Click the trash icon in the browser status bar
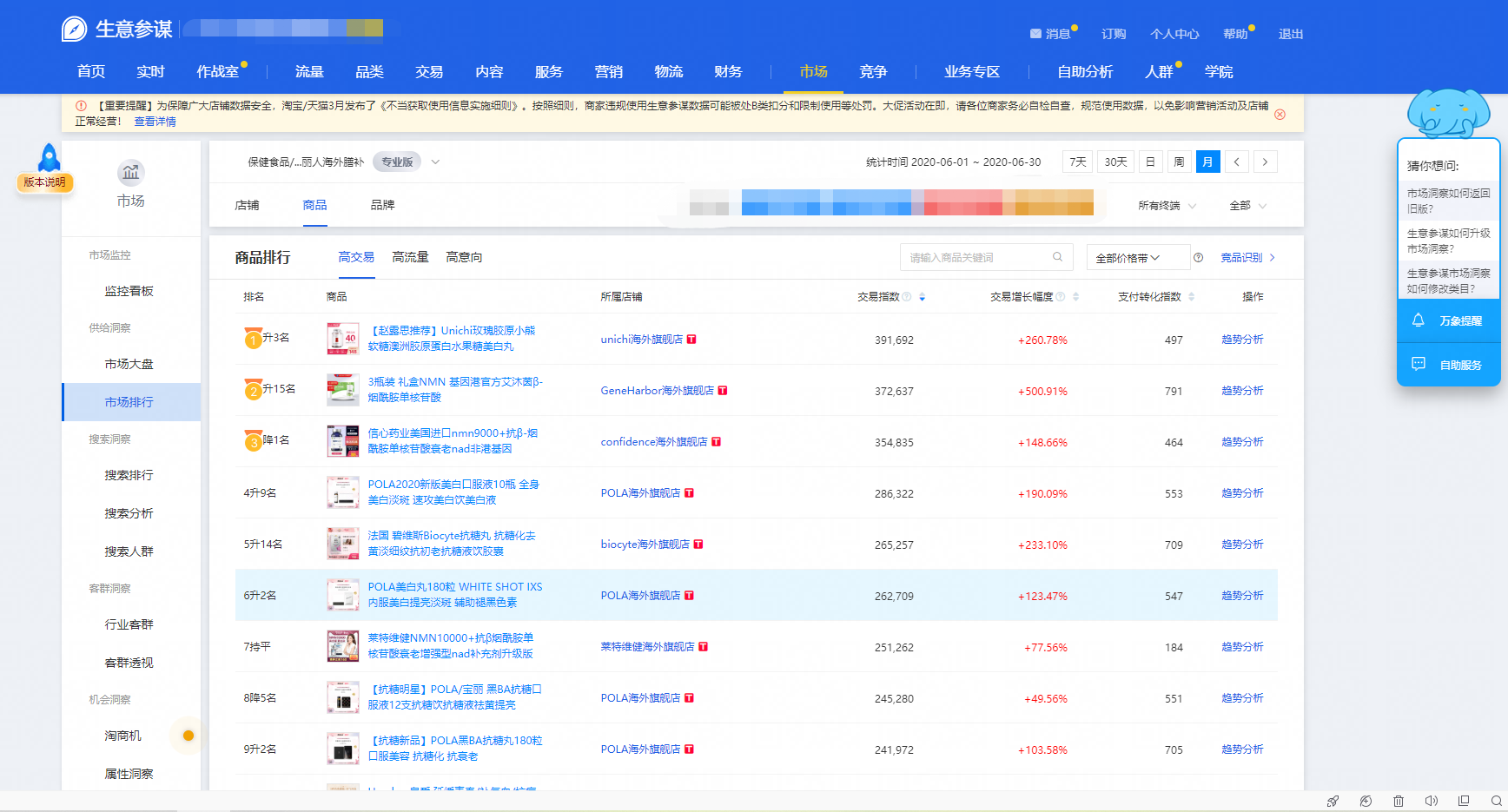The width and height of the screenshot is (1508, 812). 1398,801
